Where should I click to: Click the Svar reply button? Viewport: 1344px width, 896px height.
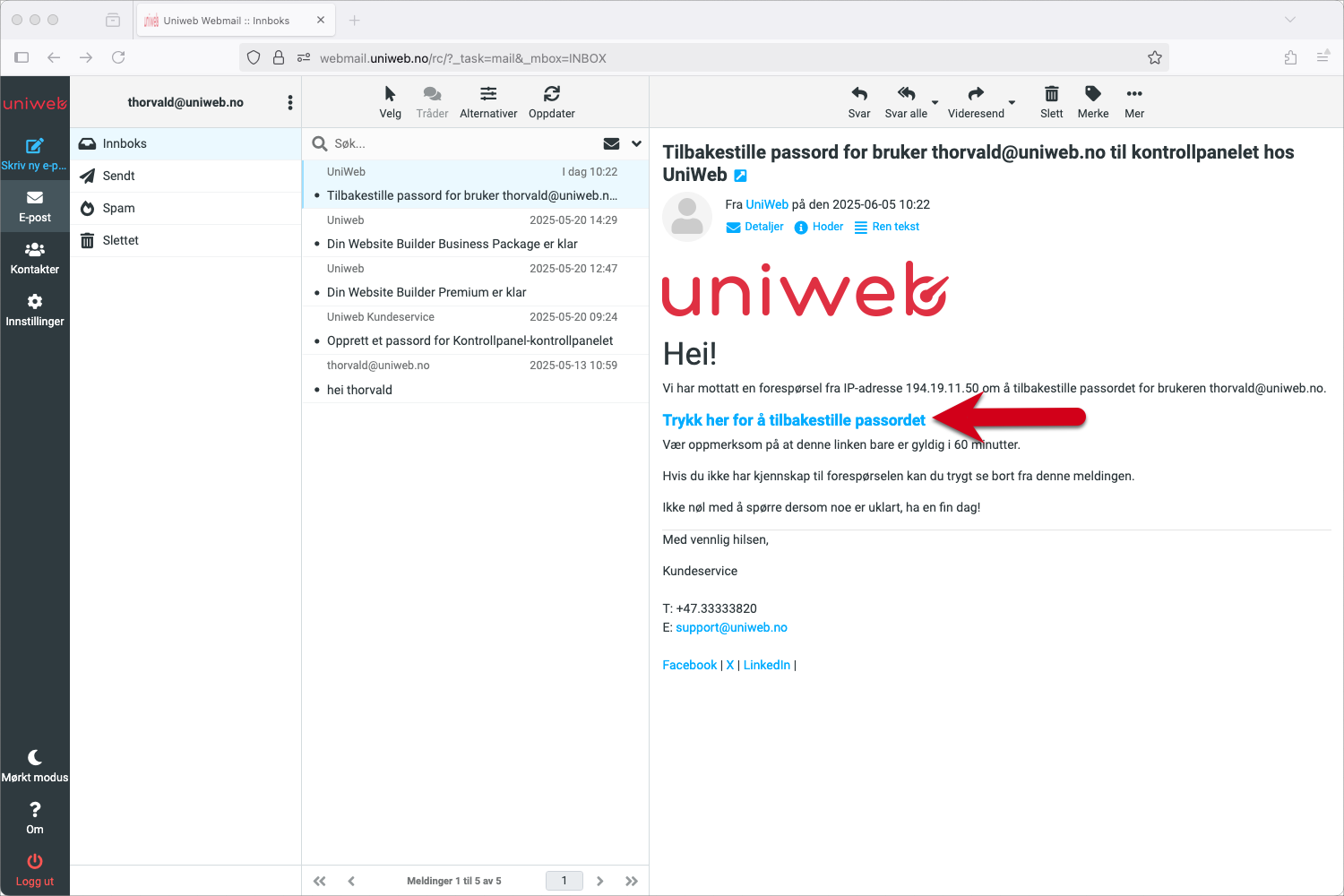coord(859,102)
